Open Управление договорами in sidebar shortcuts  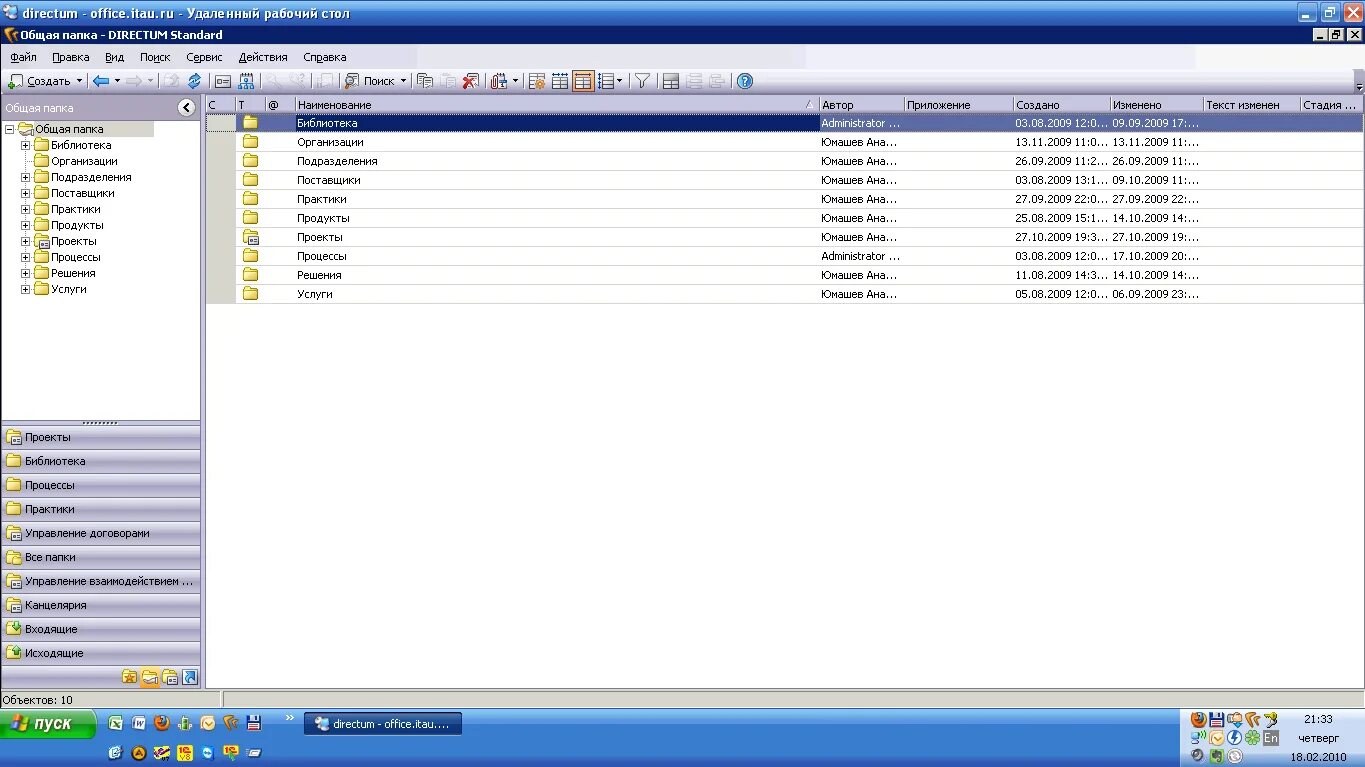[x=100, y=533]
